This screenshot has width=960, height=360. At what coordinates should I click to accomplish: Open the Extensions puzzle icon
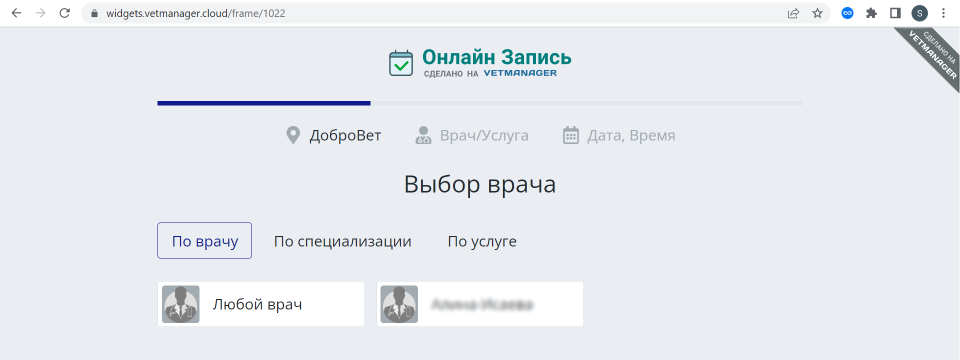[x=871, y=13]
